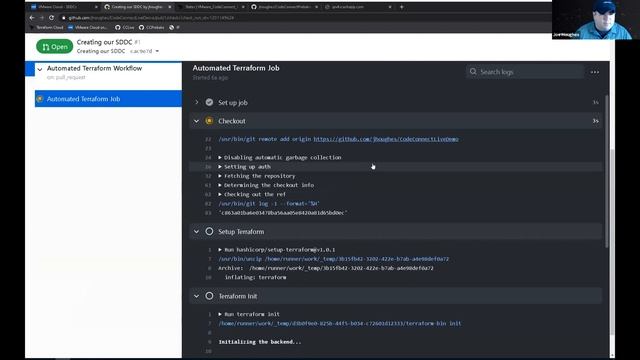
Task: Open the third browser tab, 'VMware_CodeConnect'
Action: coord(210,7)
